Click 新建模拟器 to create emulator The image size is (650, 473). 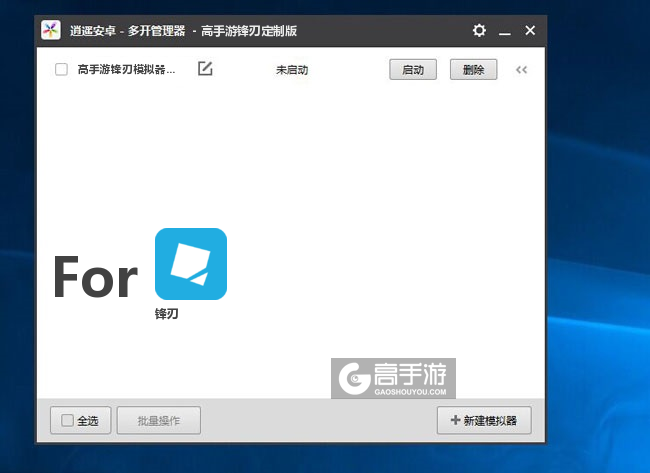click(x=484, y=420)
